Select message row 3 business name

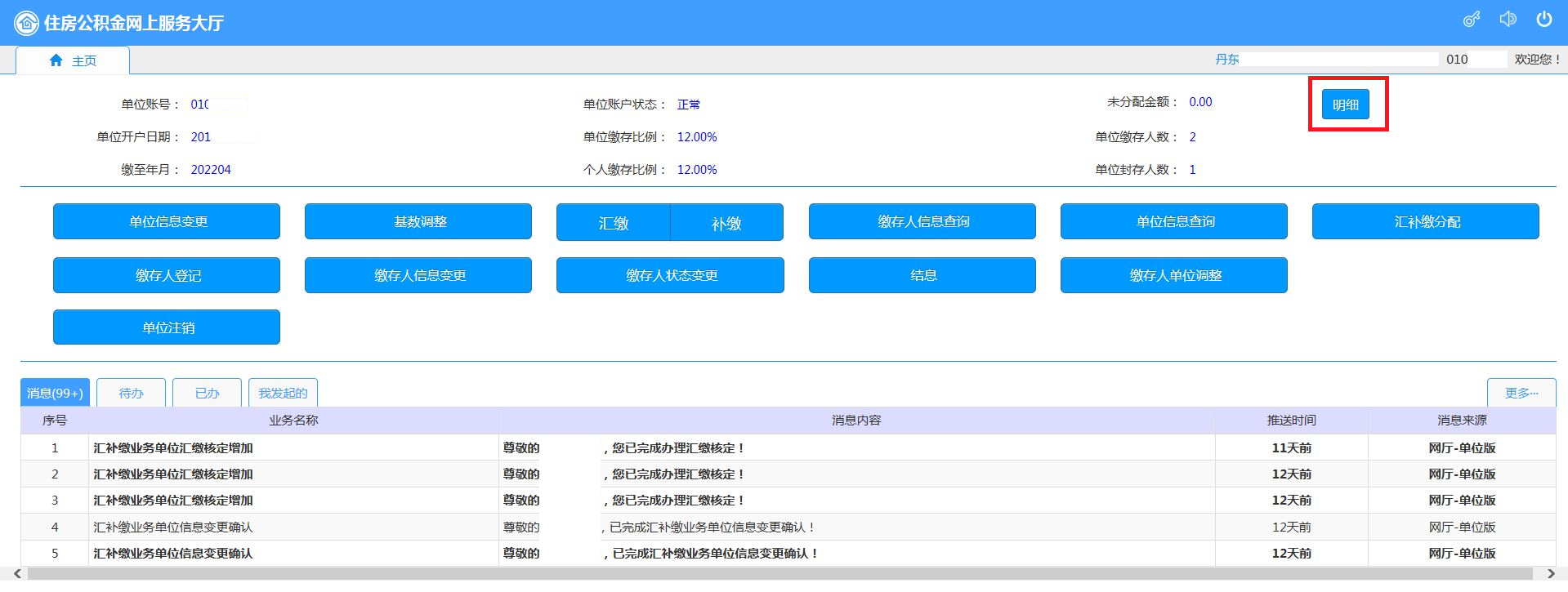tap(173, 500)
